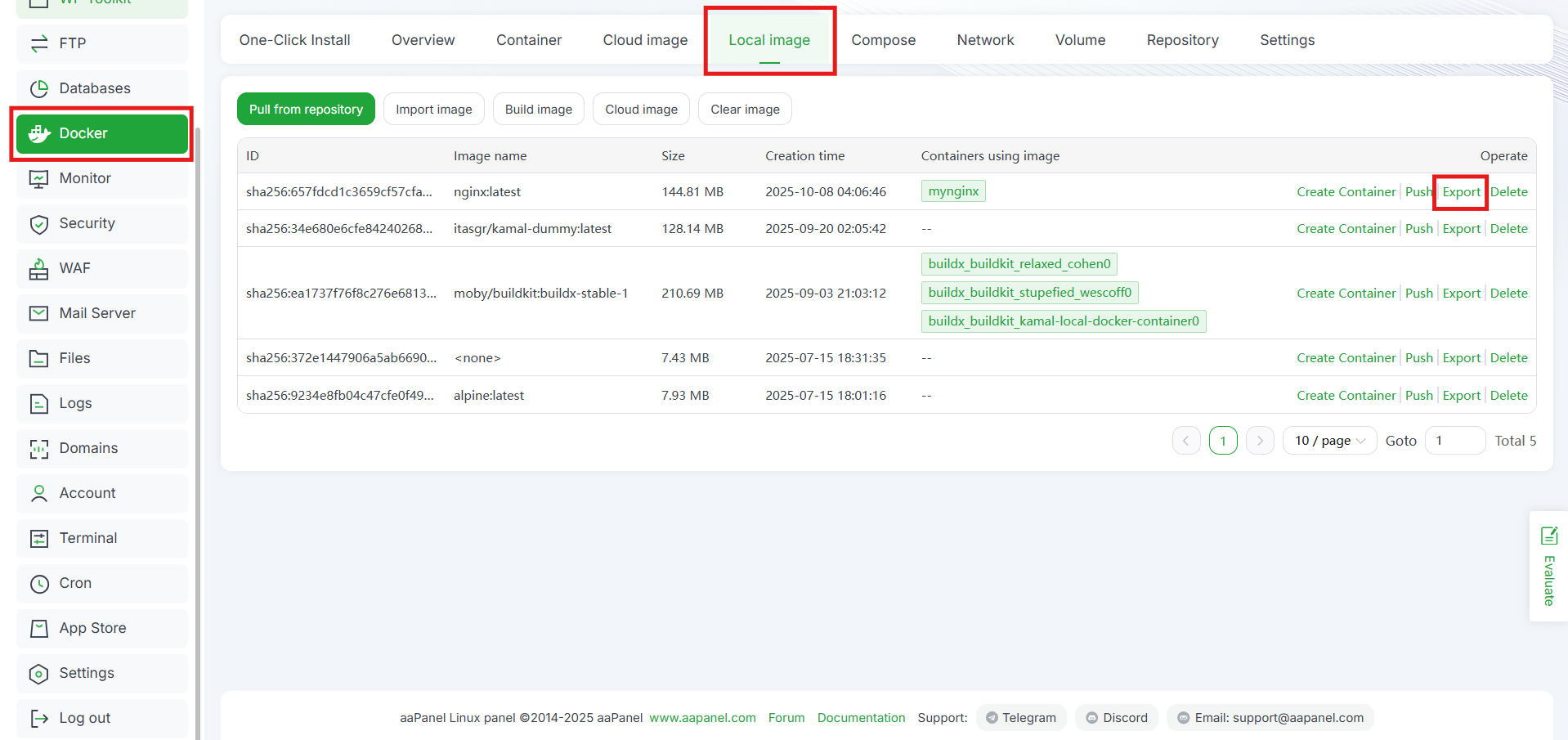Click the Telegram support icon
Image resolution: width=1568 pixels, height=740 pixels.
[992, 718]
